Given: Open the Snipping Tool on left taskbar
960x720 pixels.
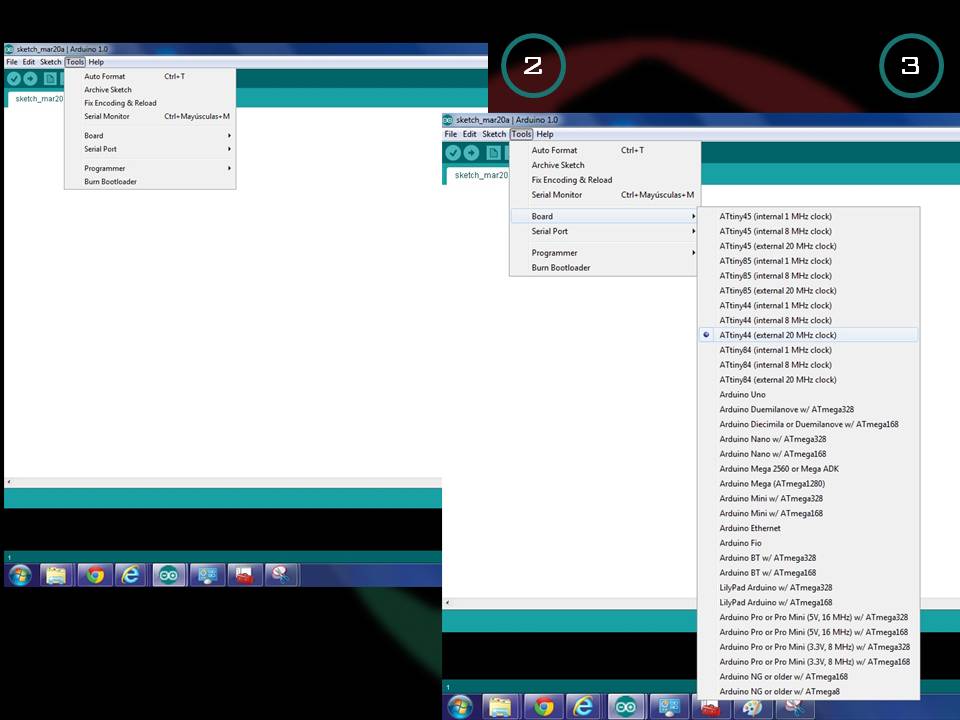Looking at the screenshot, I should (281, 575).
